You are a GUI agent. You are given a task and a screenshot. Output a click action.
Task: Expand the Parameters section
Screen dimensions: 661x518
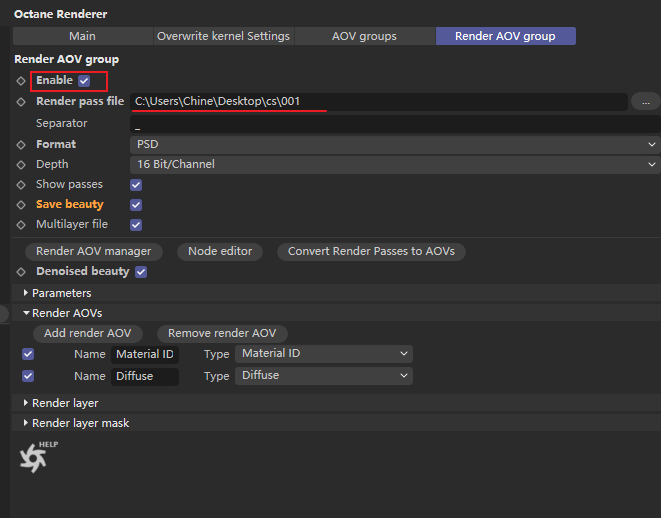336,293
